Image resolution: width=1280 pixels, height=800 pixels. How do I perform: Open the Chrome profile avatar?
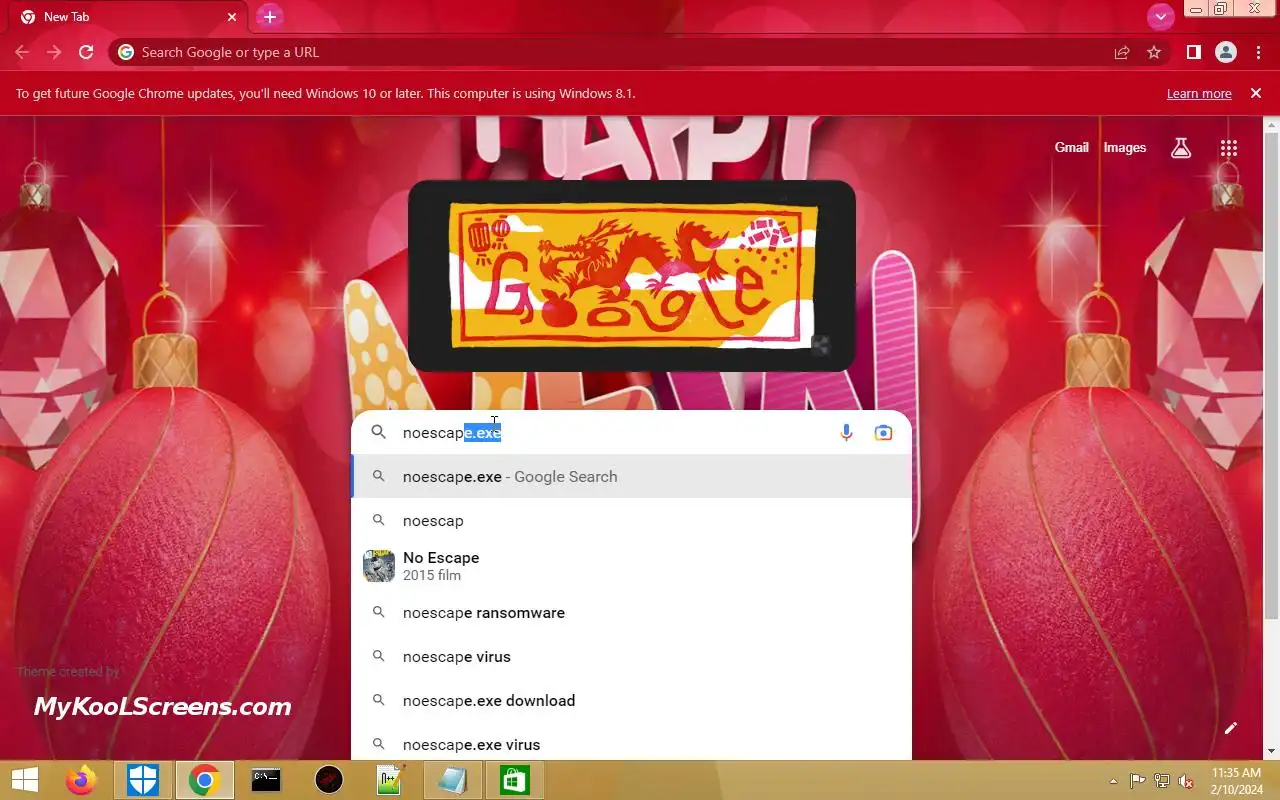(1226, 52)
